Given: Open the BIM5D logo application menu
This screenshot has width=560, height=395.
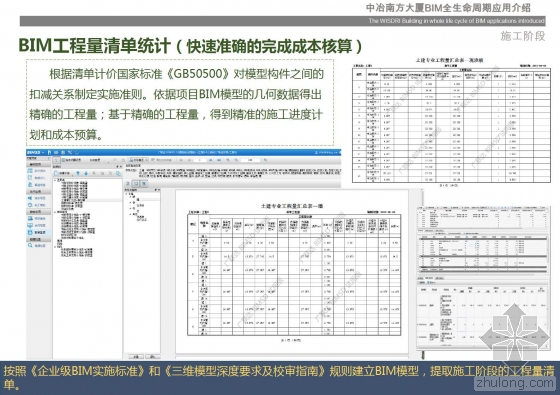Looking at the screenshot, I should click(35, 152).
